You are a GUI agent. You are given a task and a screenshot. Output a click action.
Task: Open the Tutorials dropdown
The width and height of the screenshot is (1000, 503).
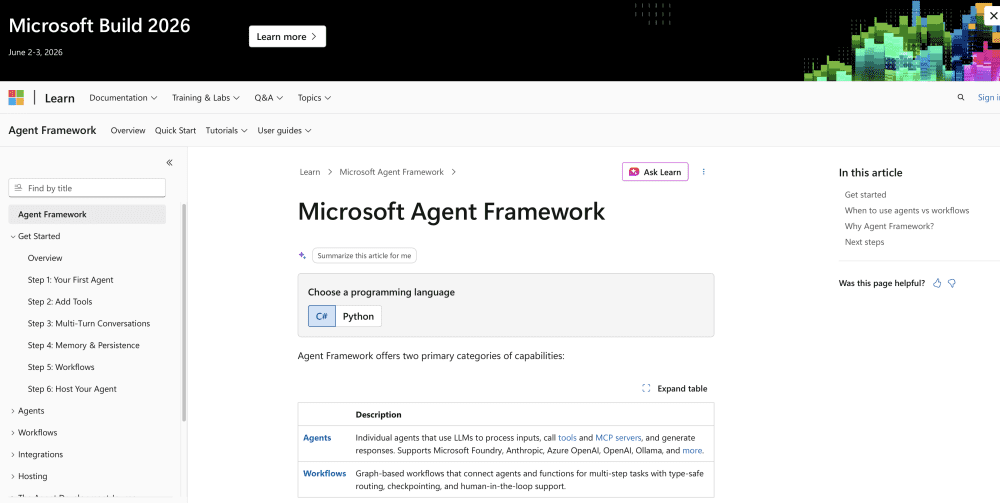coord(226,130)
